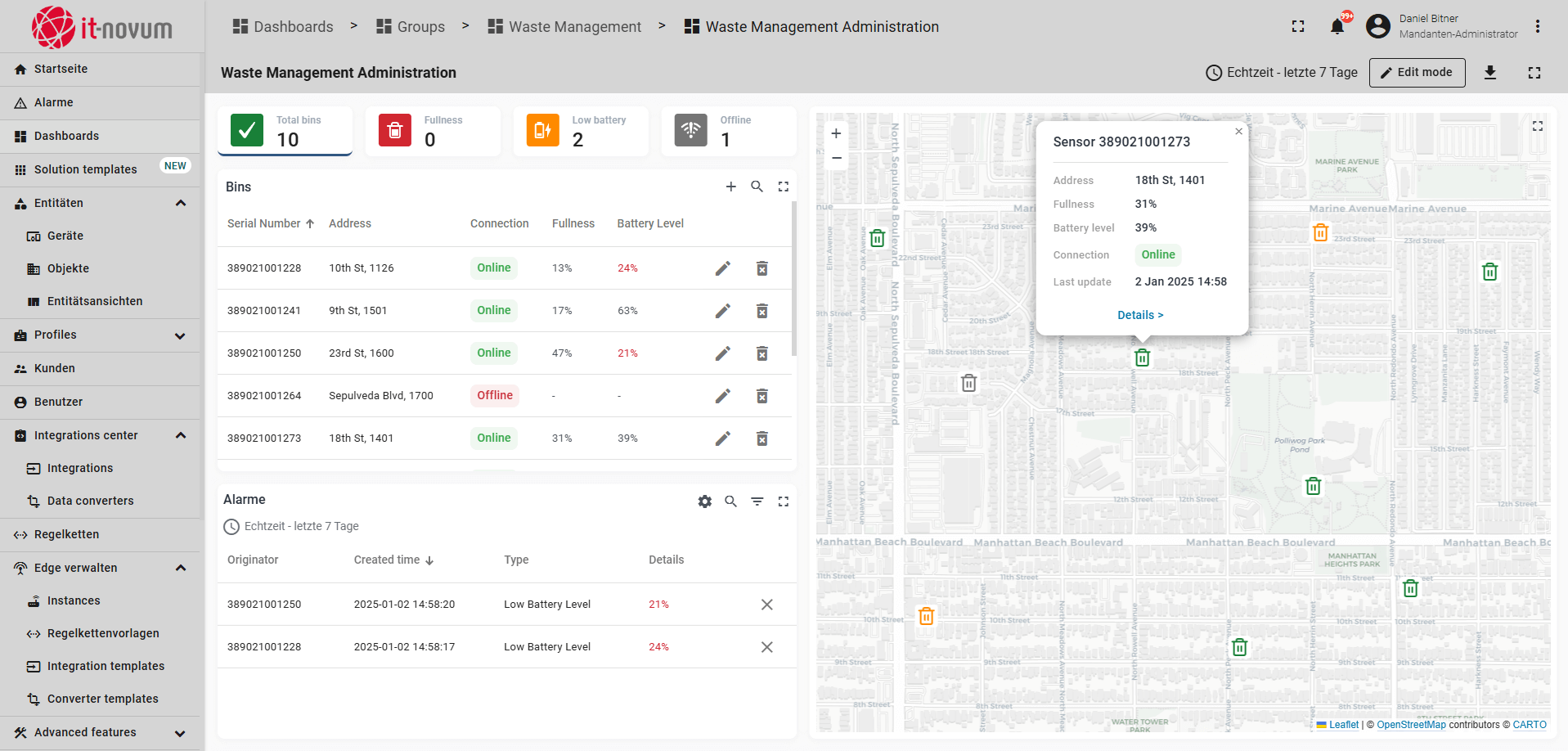Click the Bins table vertical scrollbar
This screenshot has width=1568, height=751.
(794, 278)
